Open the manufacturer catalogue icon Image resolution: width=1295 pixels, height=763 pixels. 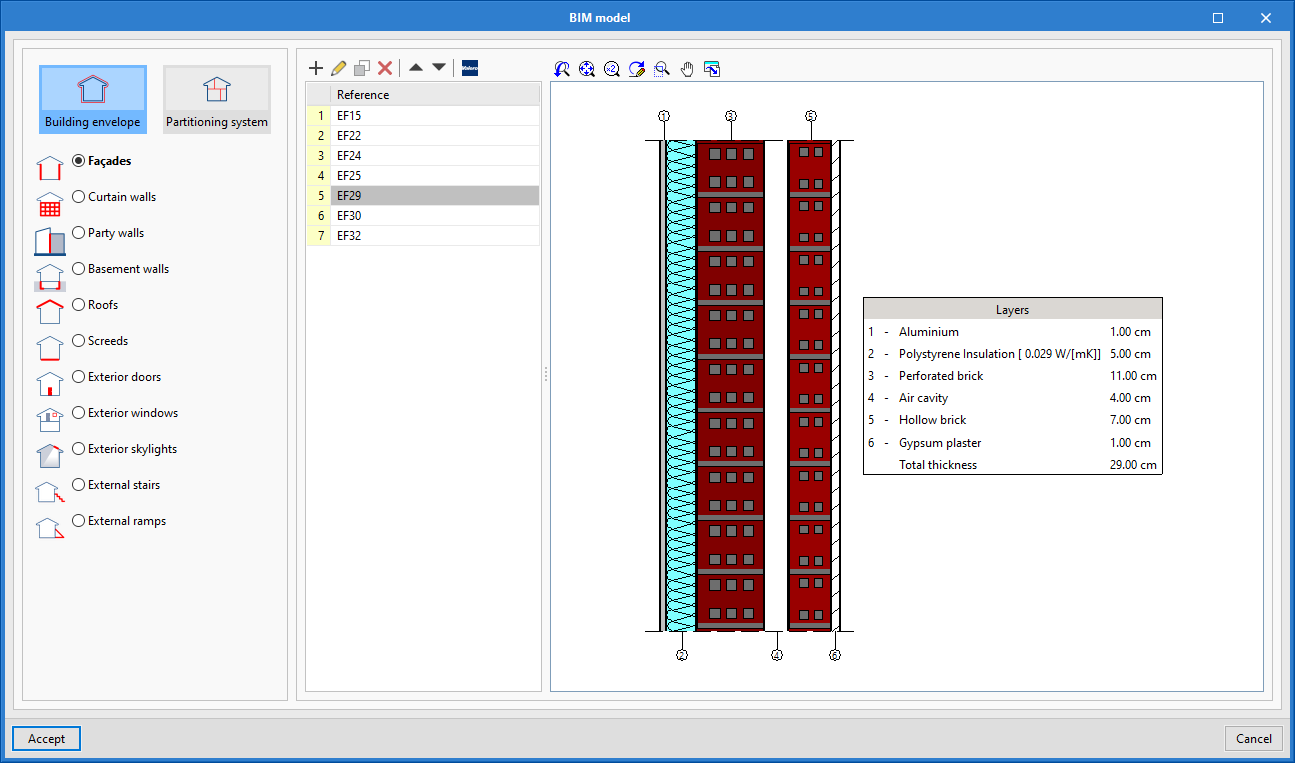coord(470,68)
